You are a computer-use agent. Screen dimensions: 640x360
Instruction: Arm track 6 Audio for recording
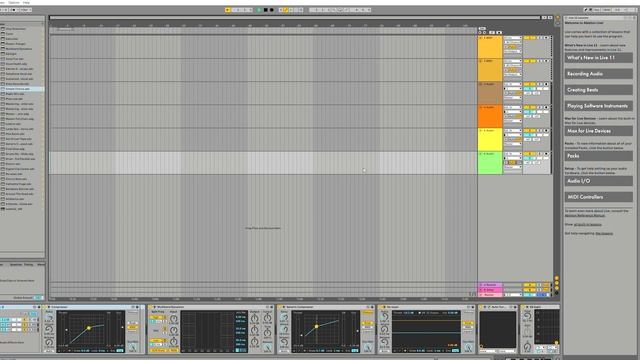tap(547, 154)
